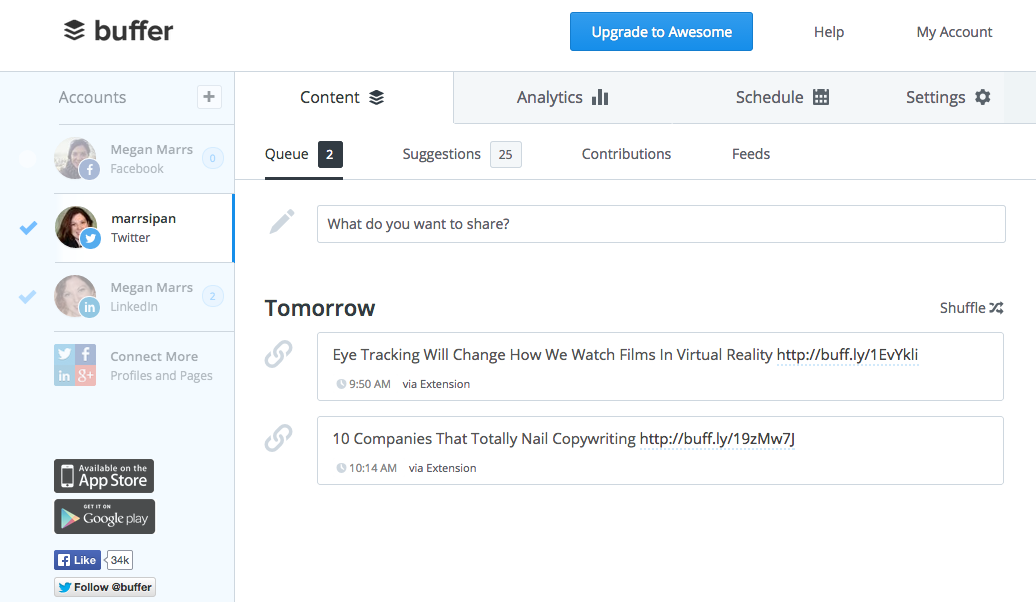
Task: Open the Feeds sub-tab
Action: pyautogui.click(x=751, y=154)
